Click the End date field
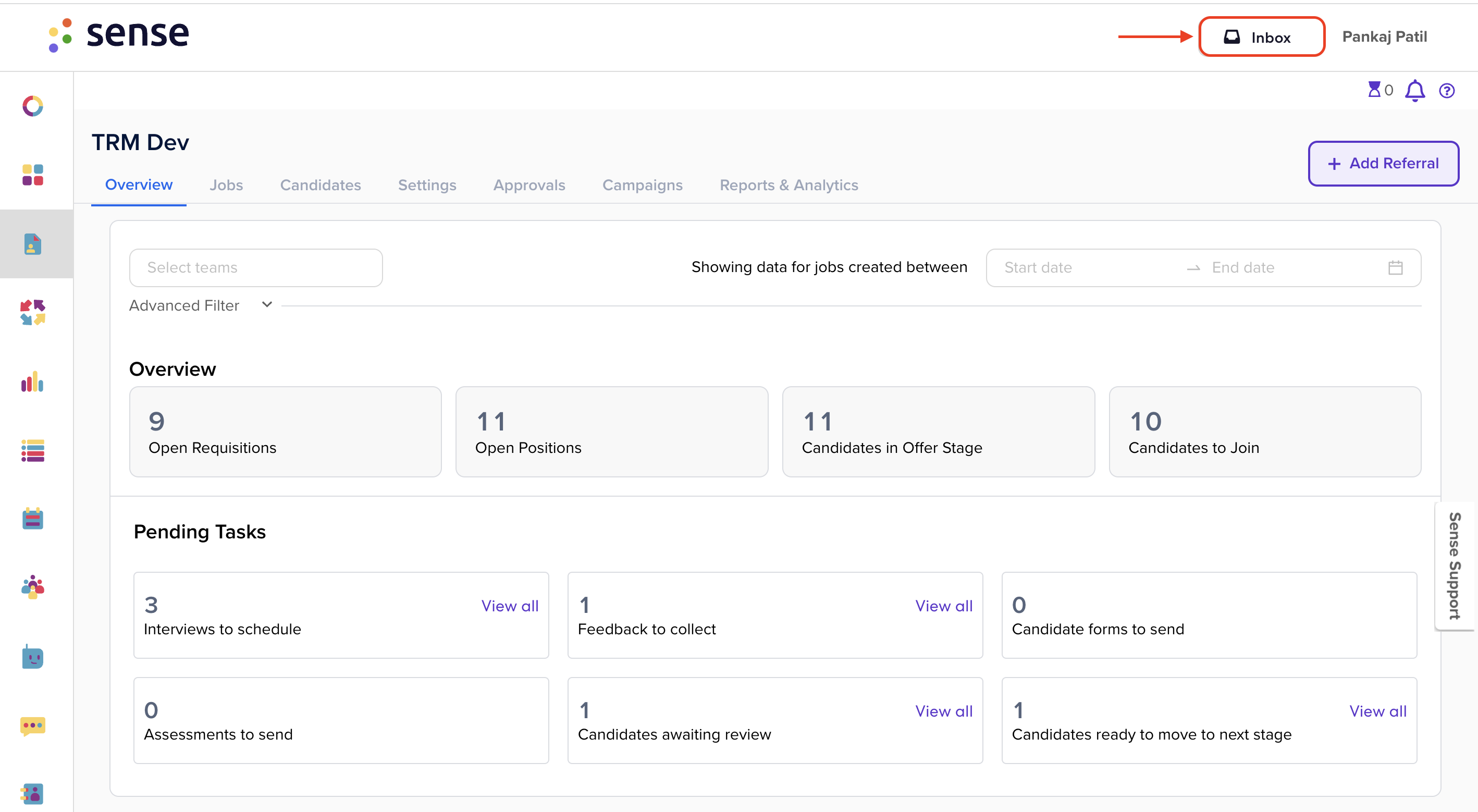The image size is (1478, 812). (1243, 267)
